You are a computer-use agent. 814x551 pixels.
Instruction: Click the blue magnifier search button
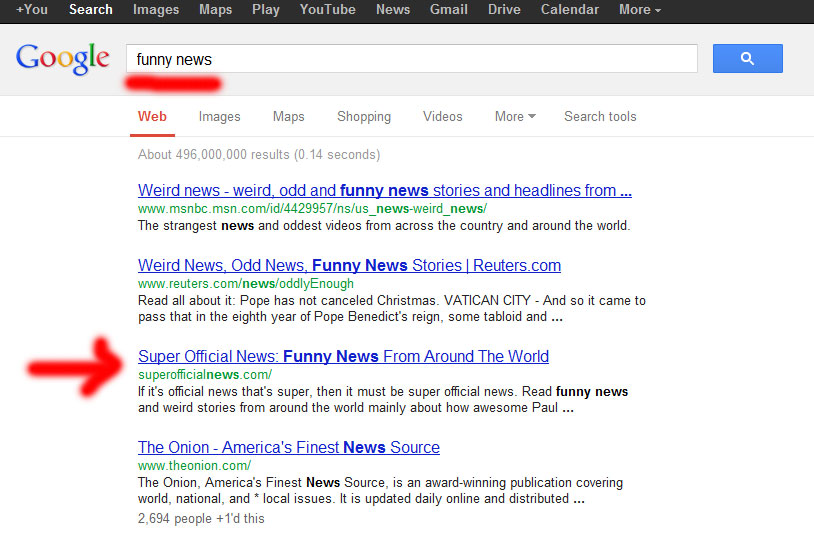coord(748,58)
